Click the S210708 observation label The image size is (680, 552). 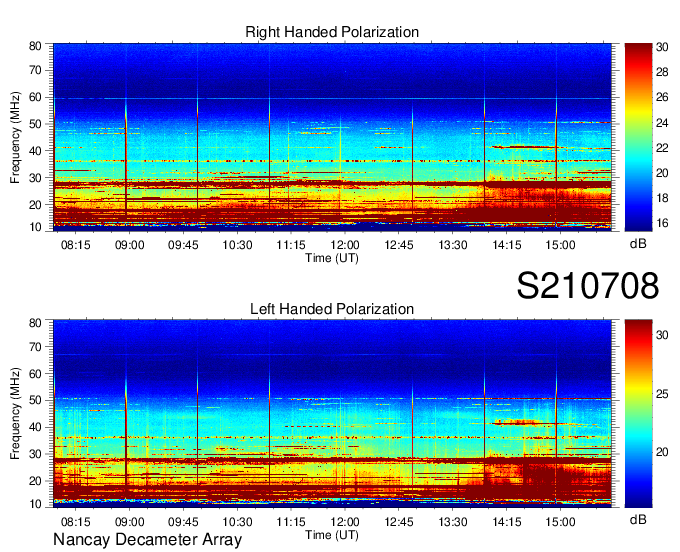588,285
